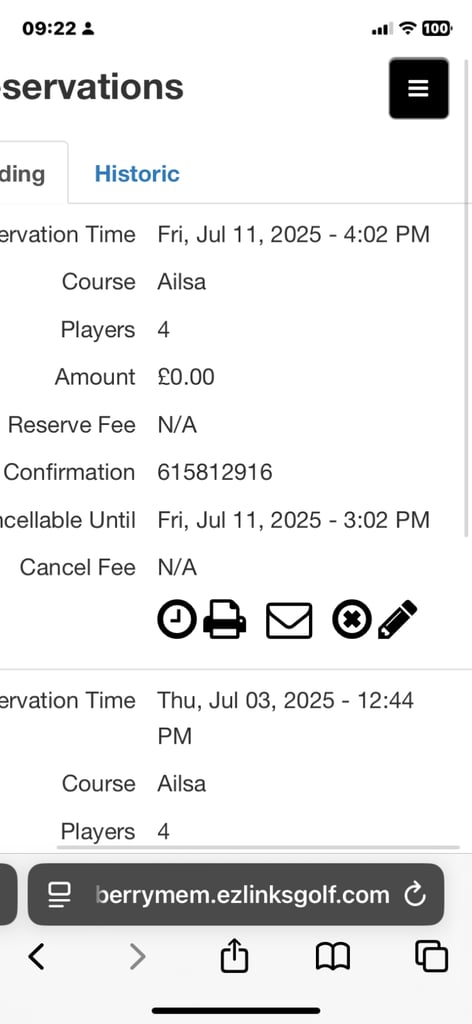
Task: Open the Safari share sheet
Action: click(x=235, y=957)
